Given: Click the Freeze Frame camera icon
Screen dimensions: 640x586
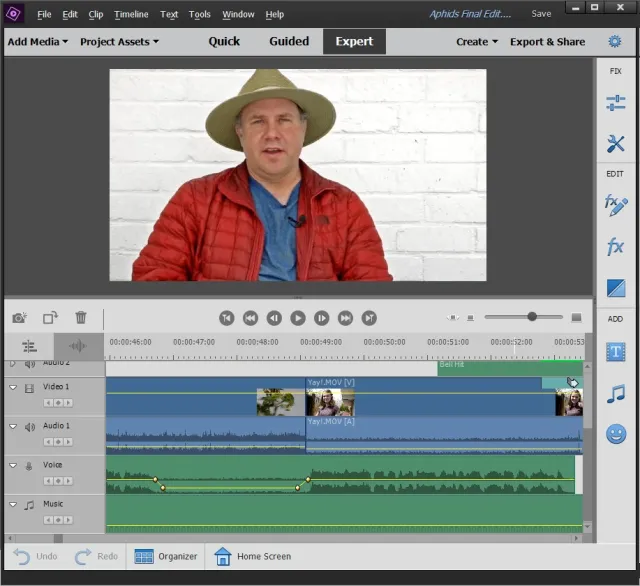Looking at the screenshot, I should tap(19, 318).
